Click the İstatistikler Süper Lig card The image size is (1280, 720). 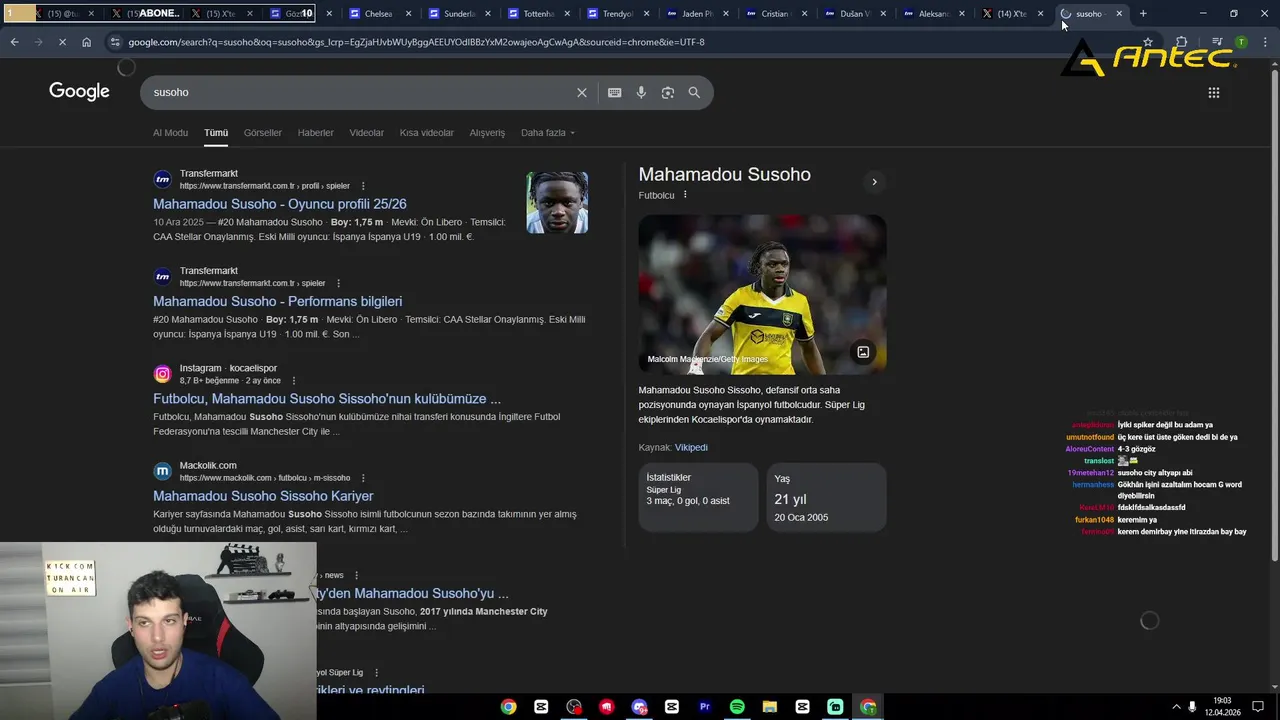[698, 497]
